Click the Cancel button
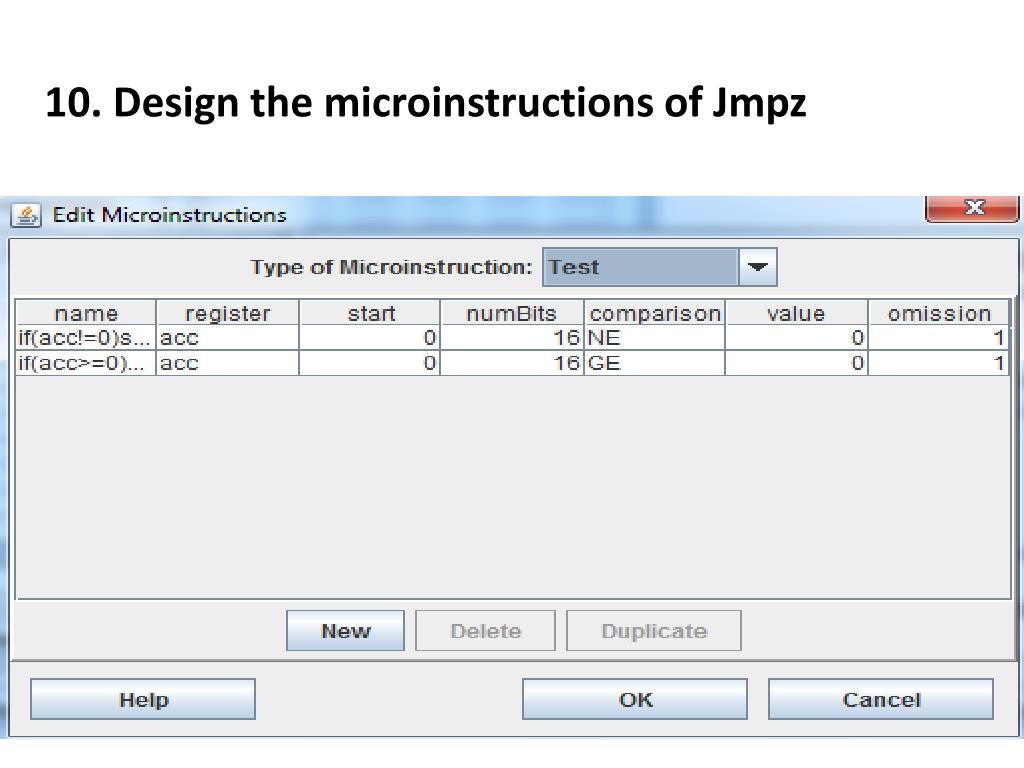1024x768 pixels. point(881,699)
